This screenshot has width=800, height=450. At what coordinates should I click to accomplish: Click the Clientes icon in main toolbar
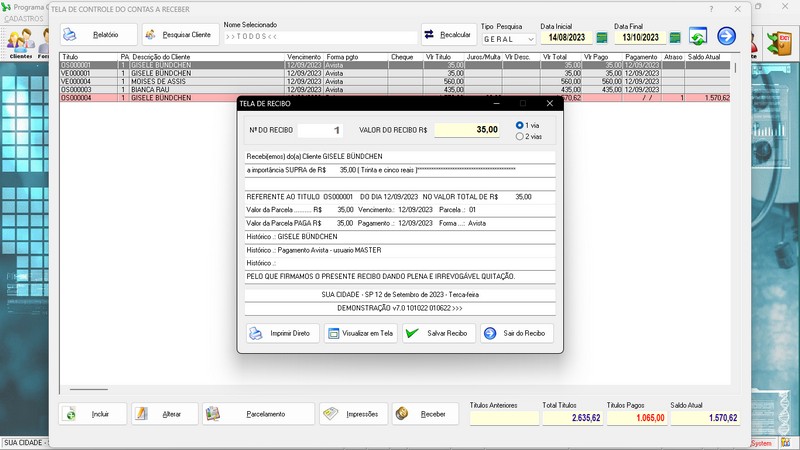coord(19,42)
